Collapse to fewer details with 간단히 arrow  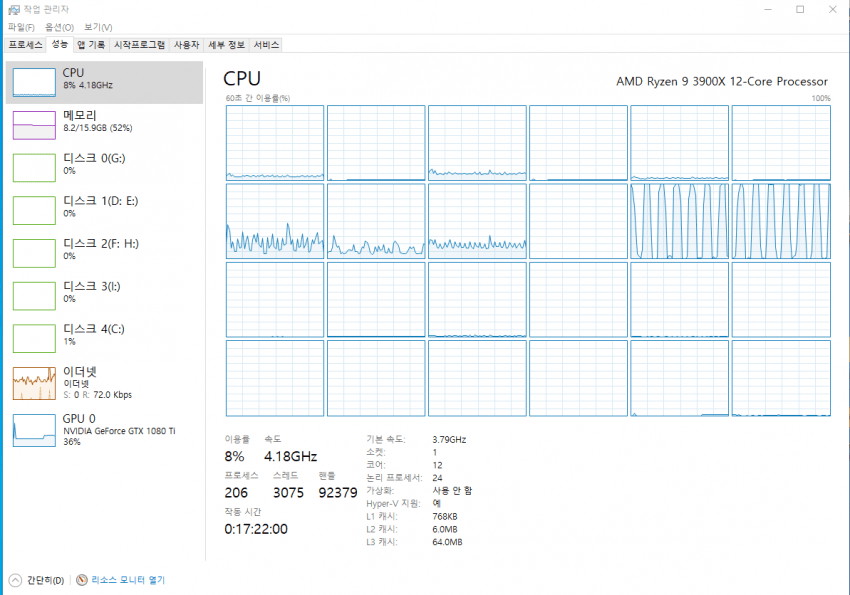tap(14, 580)
